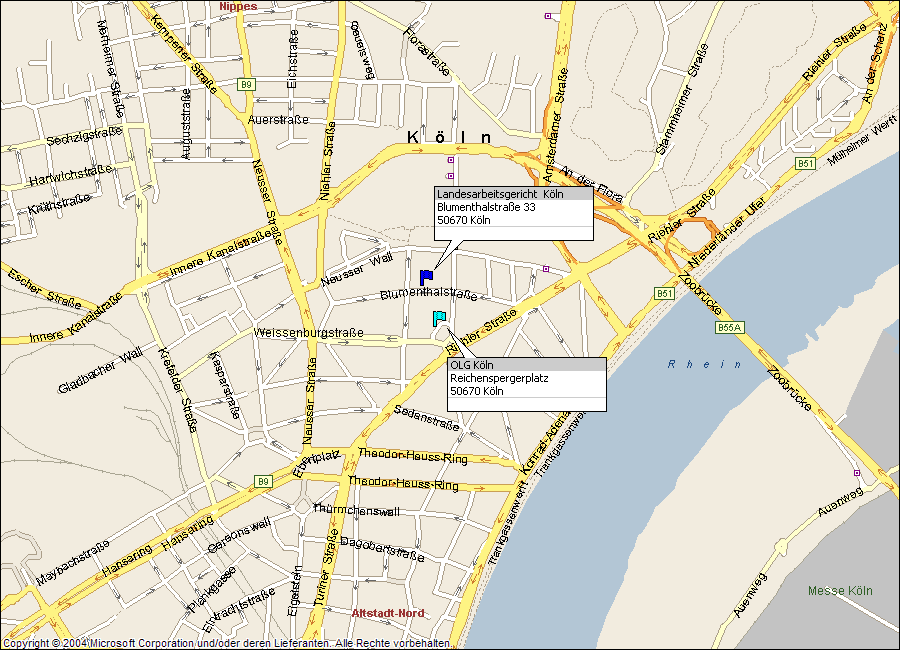Click the B55A road shield on Zoobrücke
Viewport: 900px width, 650px height.
[727, 327]
